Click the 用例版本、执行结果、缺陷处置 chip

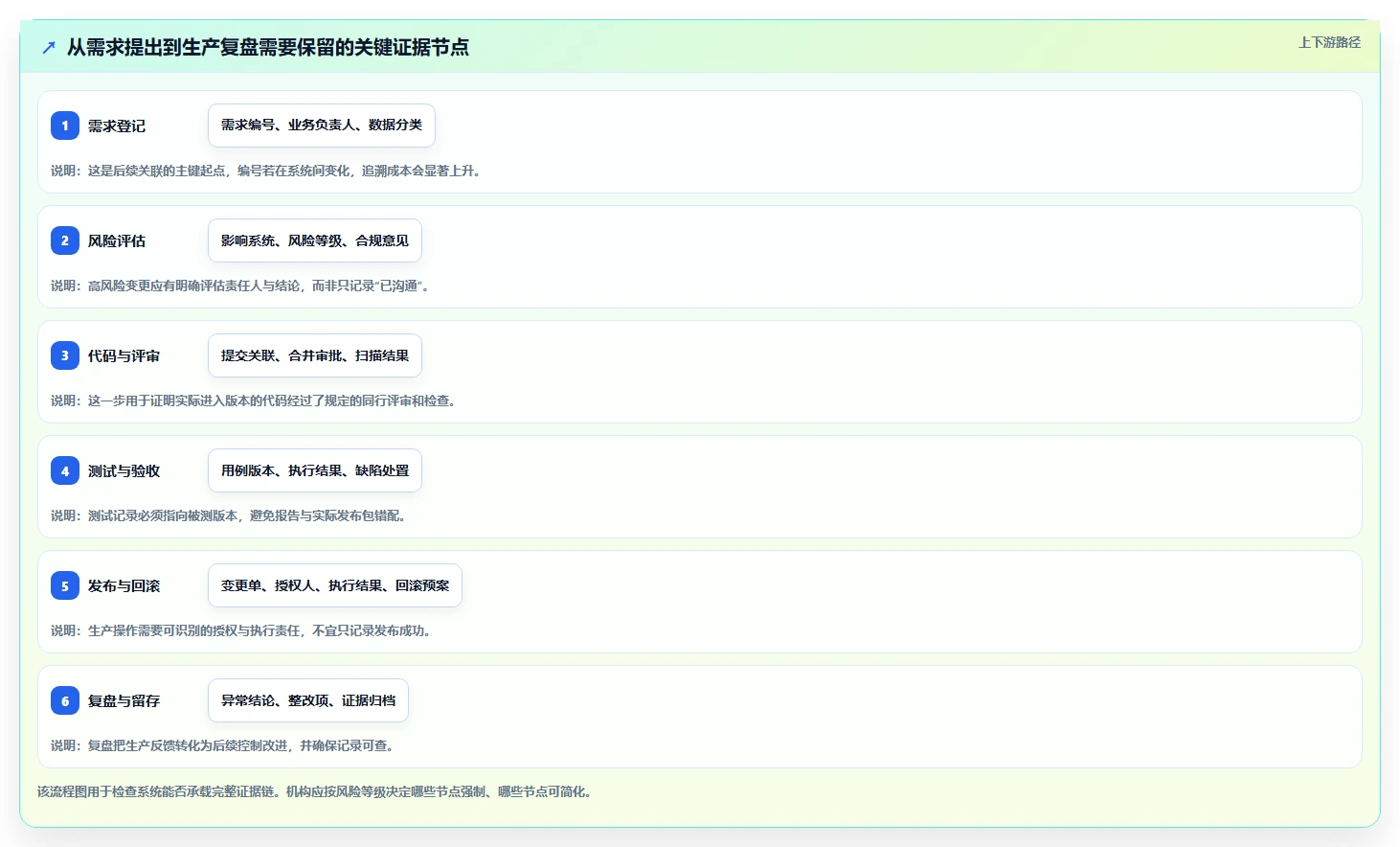click(x=315, y=470)
